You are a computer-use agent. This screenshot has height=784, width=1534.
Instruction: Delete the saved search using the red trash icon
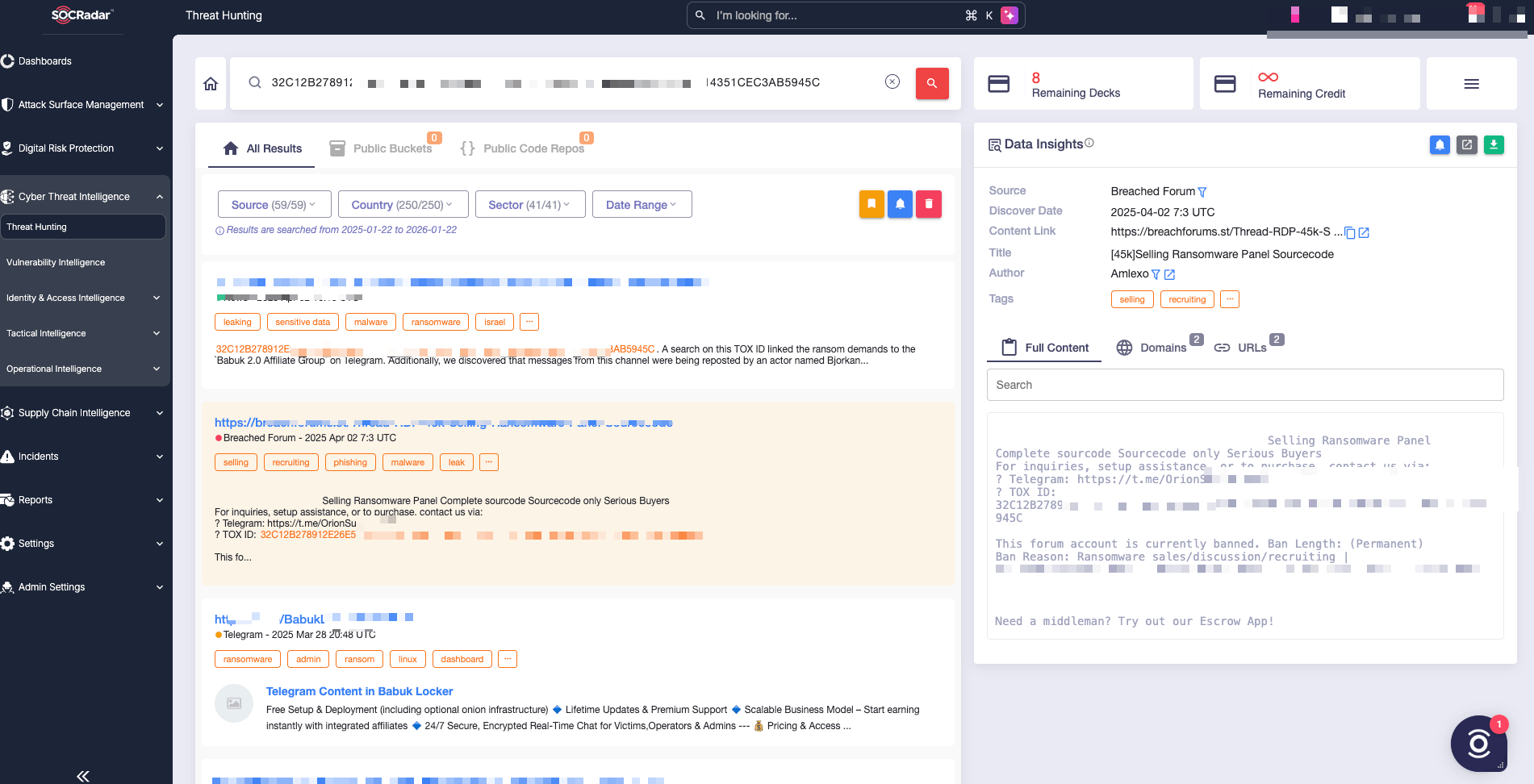point(928,204)
